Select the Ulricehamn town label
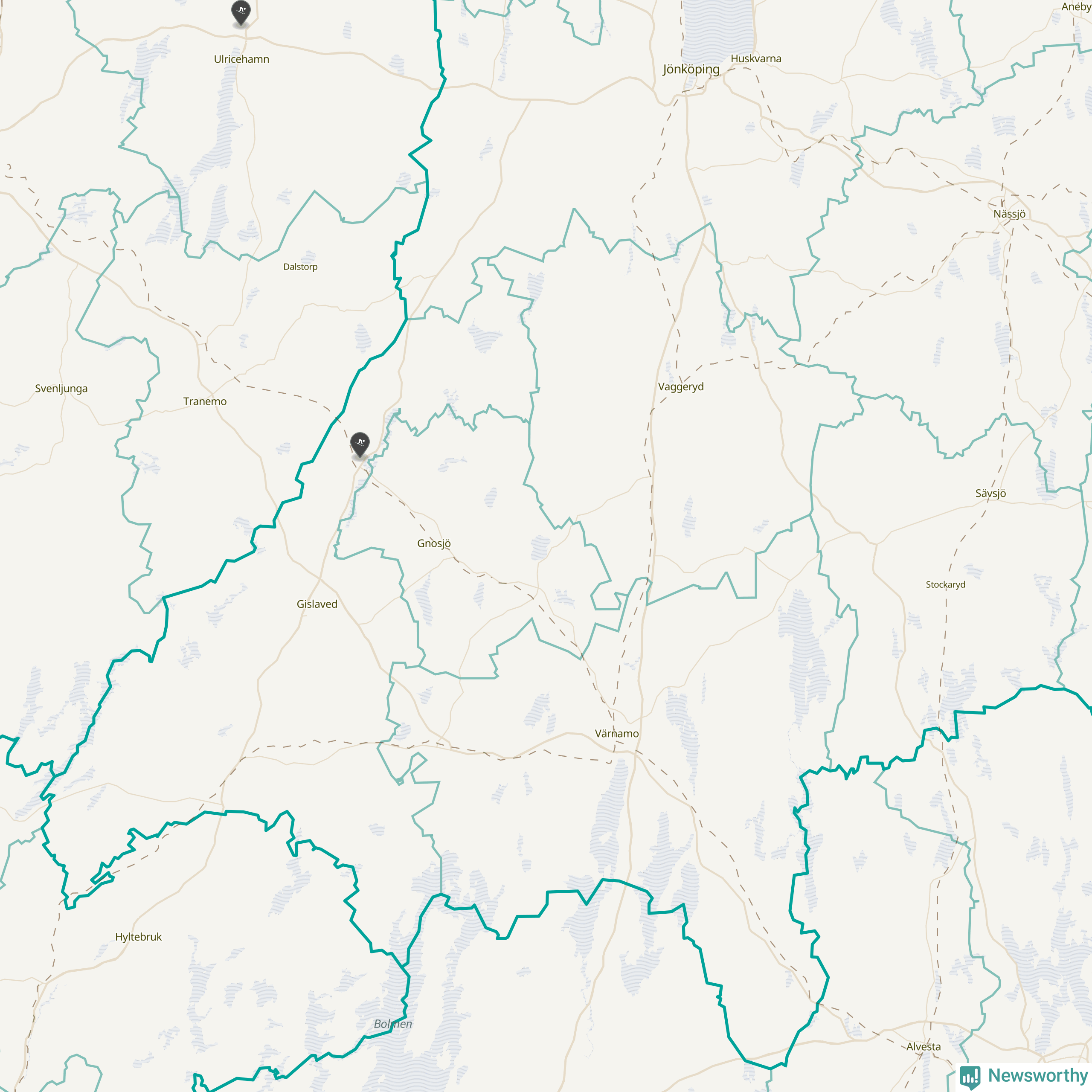The height and width of the screenshot is (1092, 1092). (241, 59)
